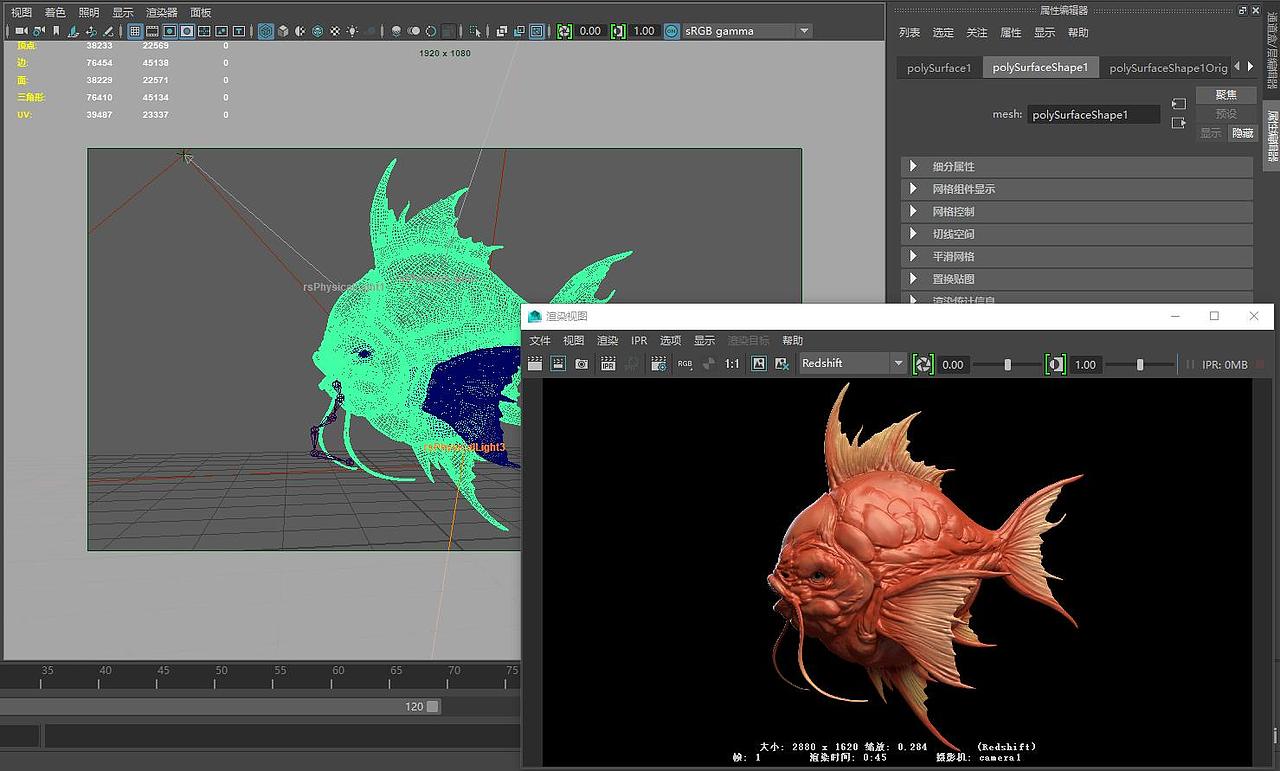Click the RGB channels display icon
This screenshot has width=1280, height=771.
685,364
